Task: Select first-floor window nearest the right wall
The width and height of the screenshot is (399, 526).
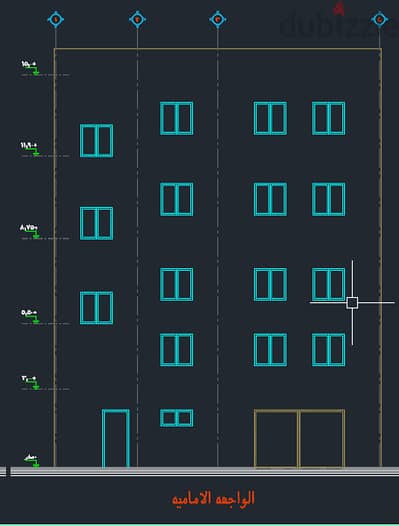Action: click(x=329, y=350)
